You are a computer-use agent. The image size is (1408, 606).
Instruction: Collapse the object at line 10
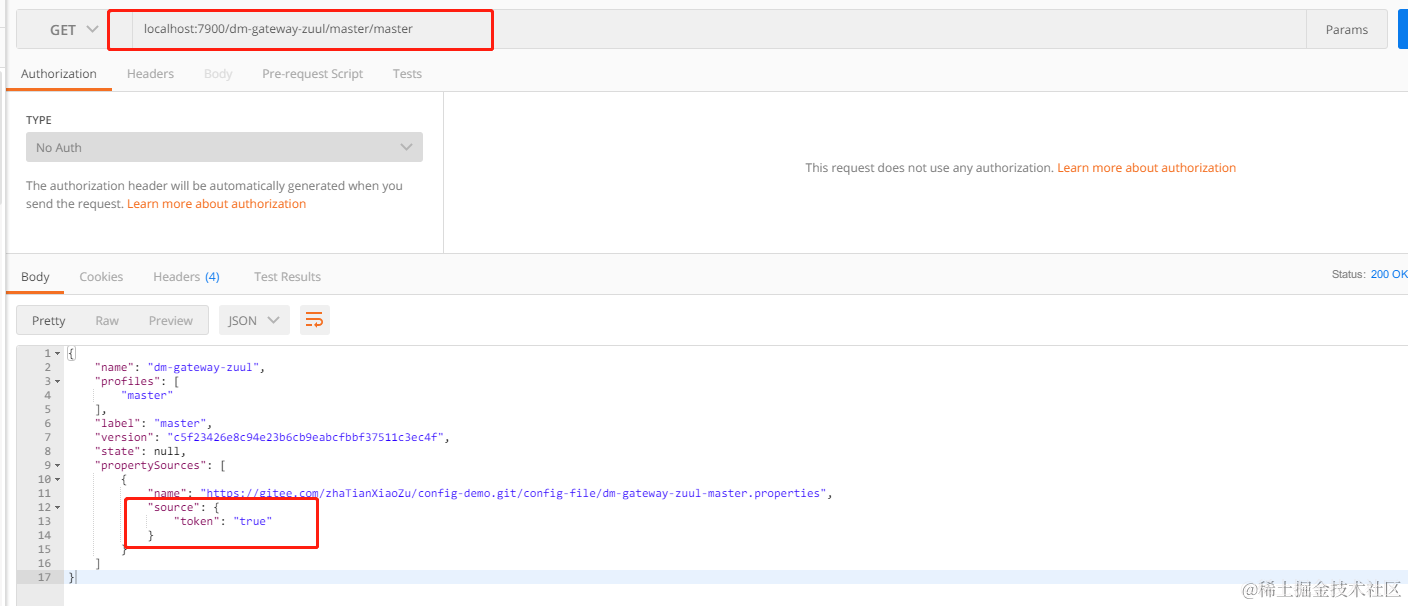tap(57, 480)
